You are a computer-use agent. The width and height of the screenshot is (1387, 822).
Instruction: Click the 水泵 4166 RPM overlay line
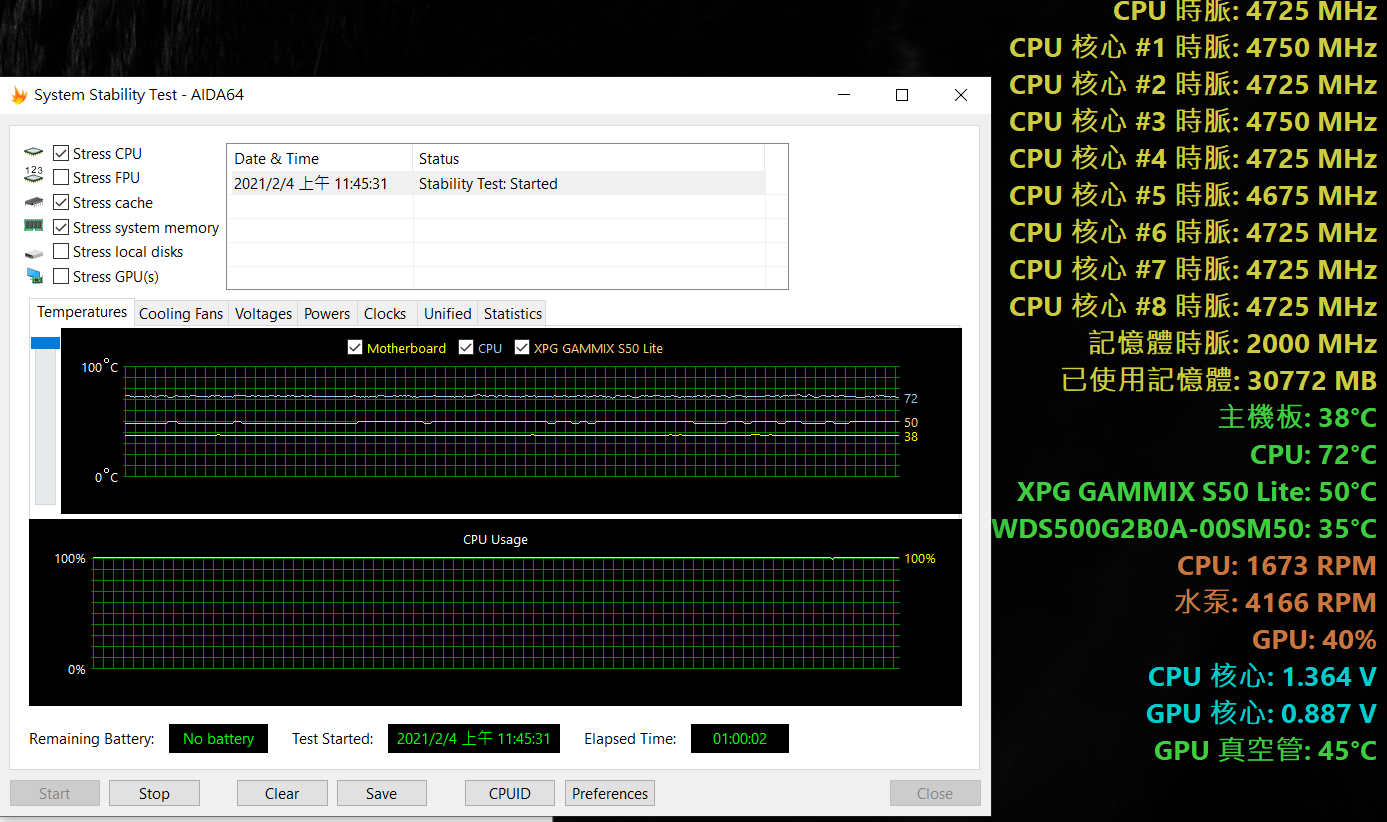click(1276, 602)
